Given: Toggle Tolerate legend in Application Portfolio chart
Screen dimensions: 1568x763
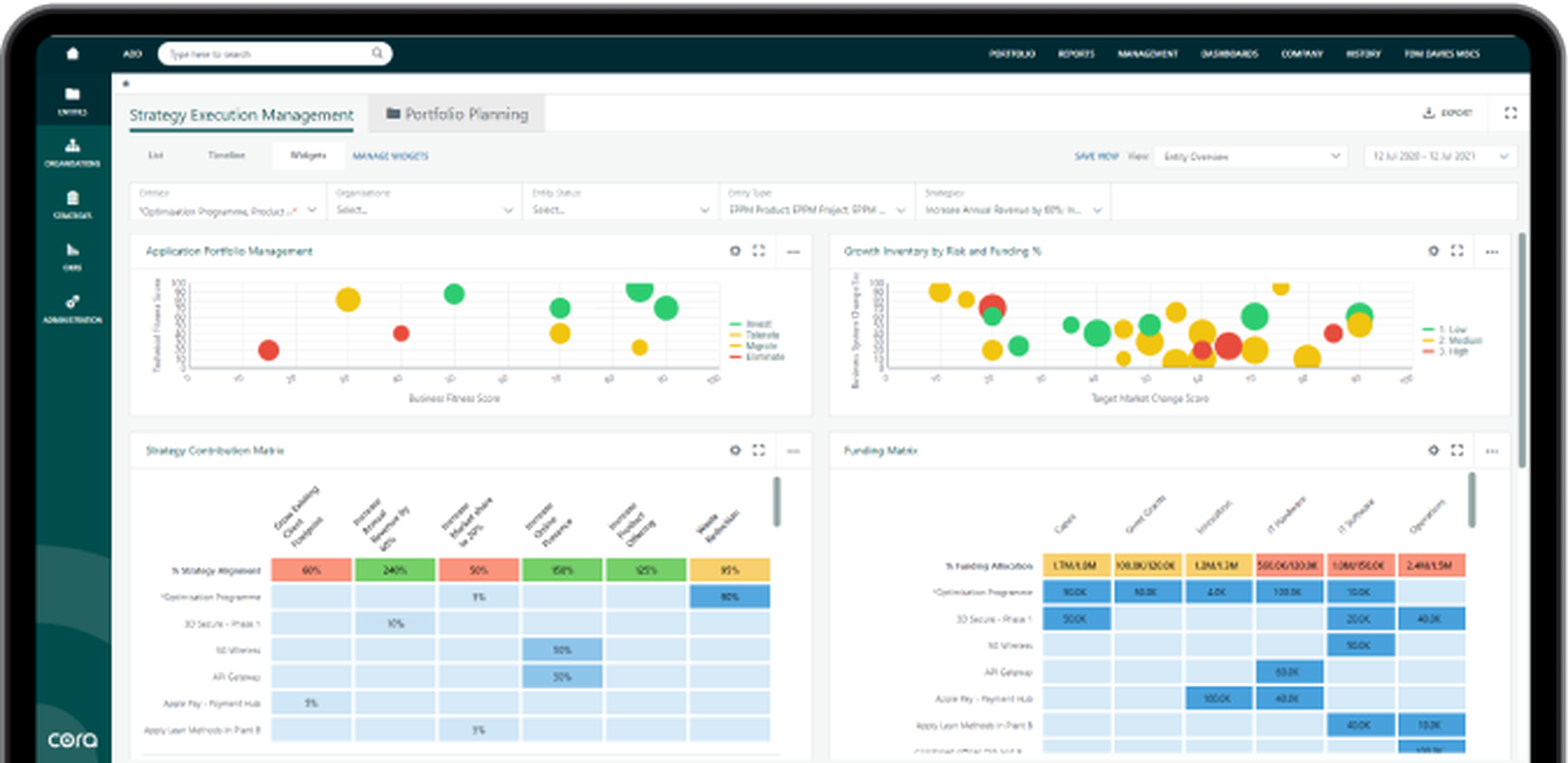Looking at the screenshot, I should click(754, 335).
